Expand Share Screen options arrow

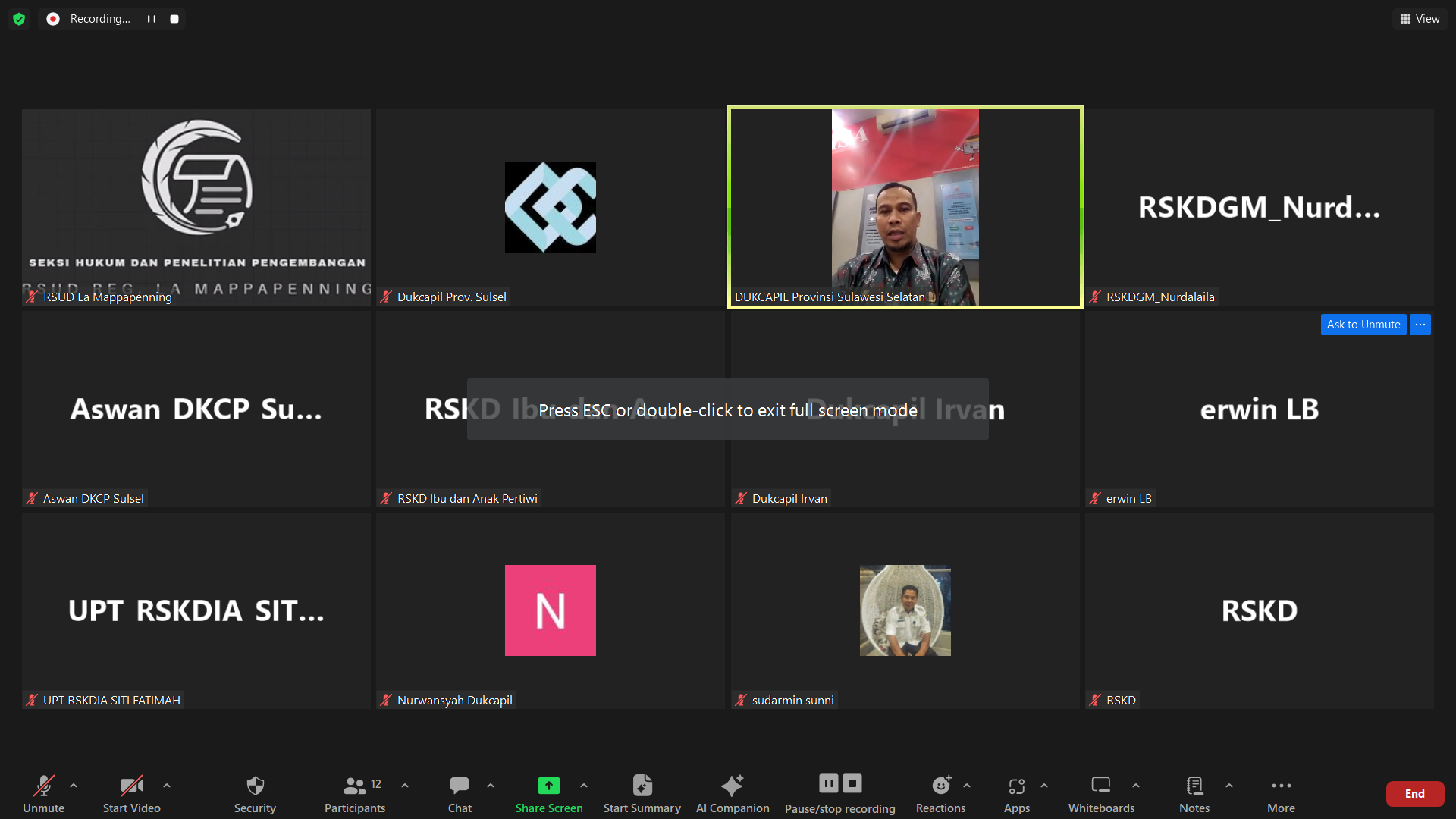coord(584,786)
